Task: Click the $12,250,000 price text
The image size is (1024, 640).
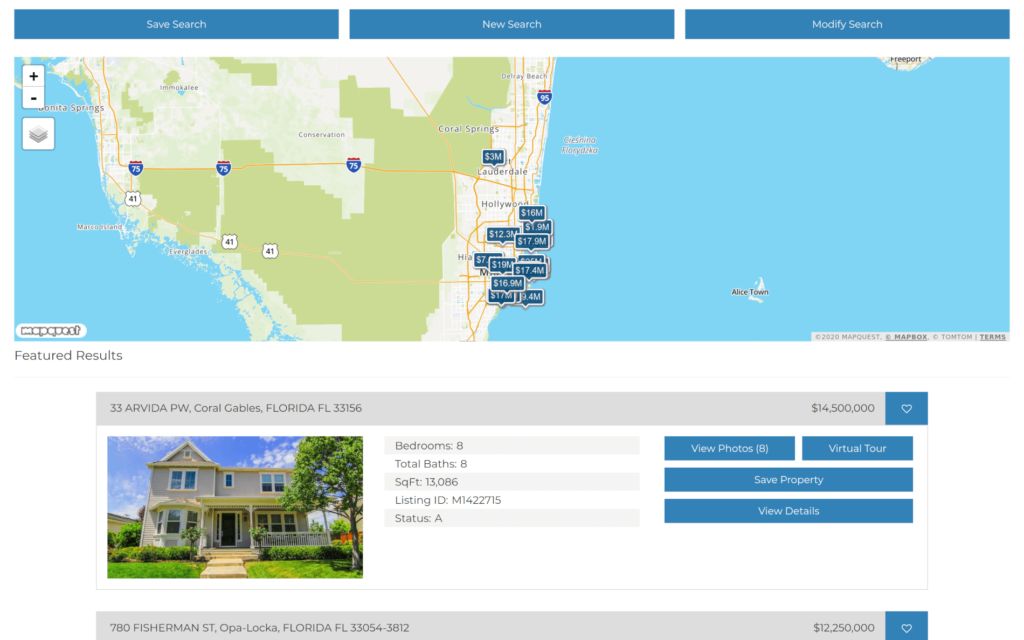Action: pyautogui.click(x=844, y=628)
